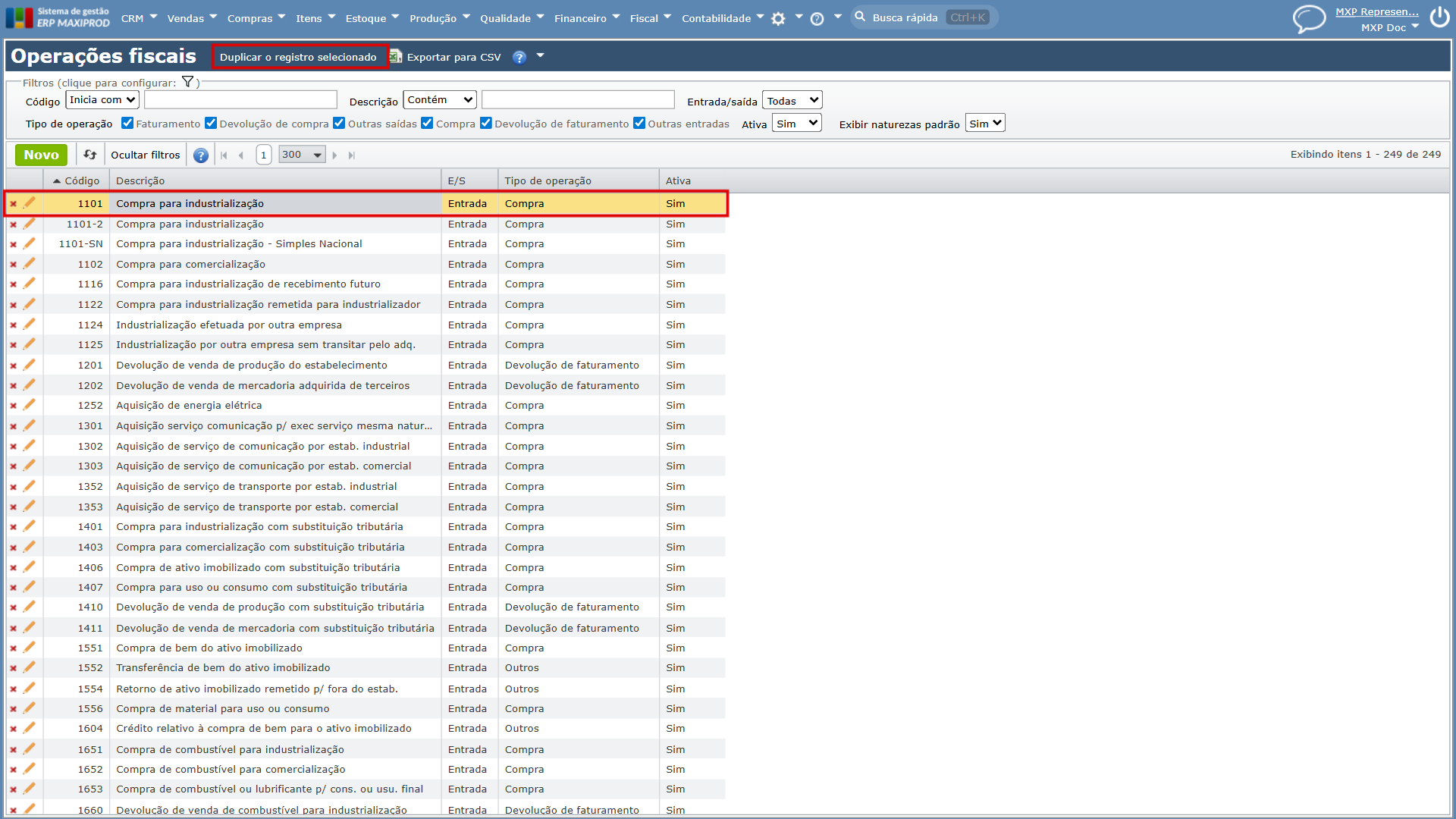Image resolution: width=1456 pixels, height=819 pixels.
Task: Click the Código filter text field
Action: tap(240, 100)
